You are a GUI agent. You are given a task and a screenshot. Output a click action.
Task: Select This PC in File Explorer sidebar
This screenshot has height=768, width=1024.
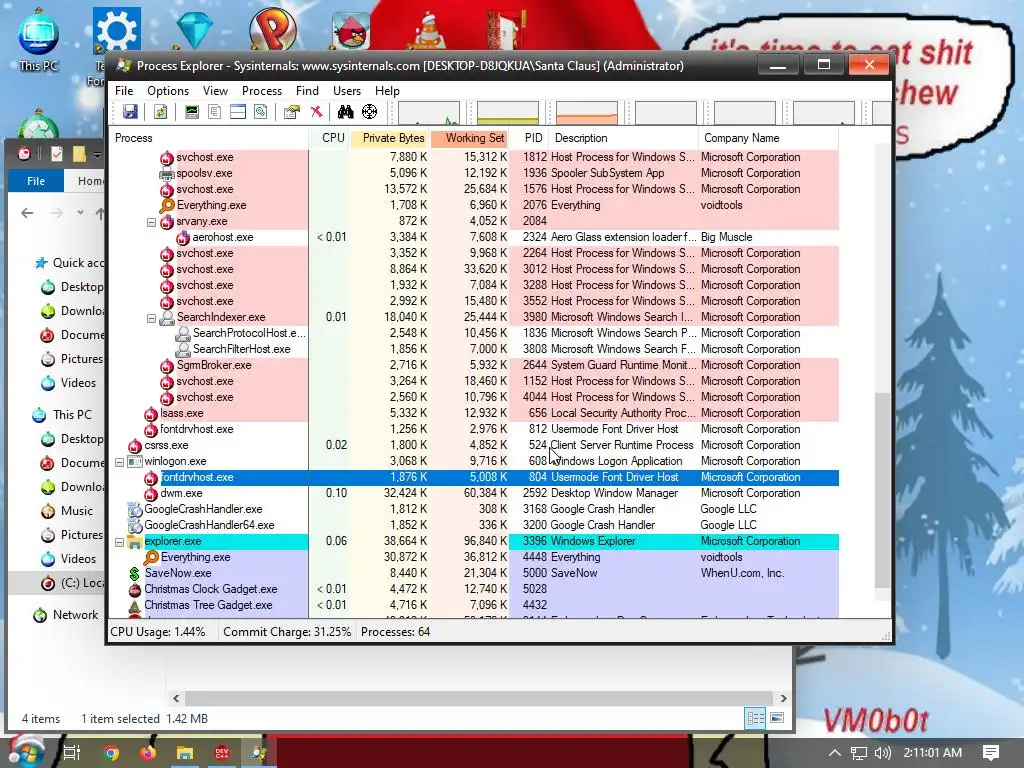[x=72, y=415]
